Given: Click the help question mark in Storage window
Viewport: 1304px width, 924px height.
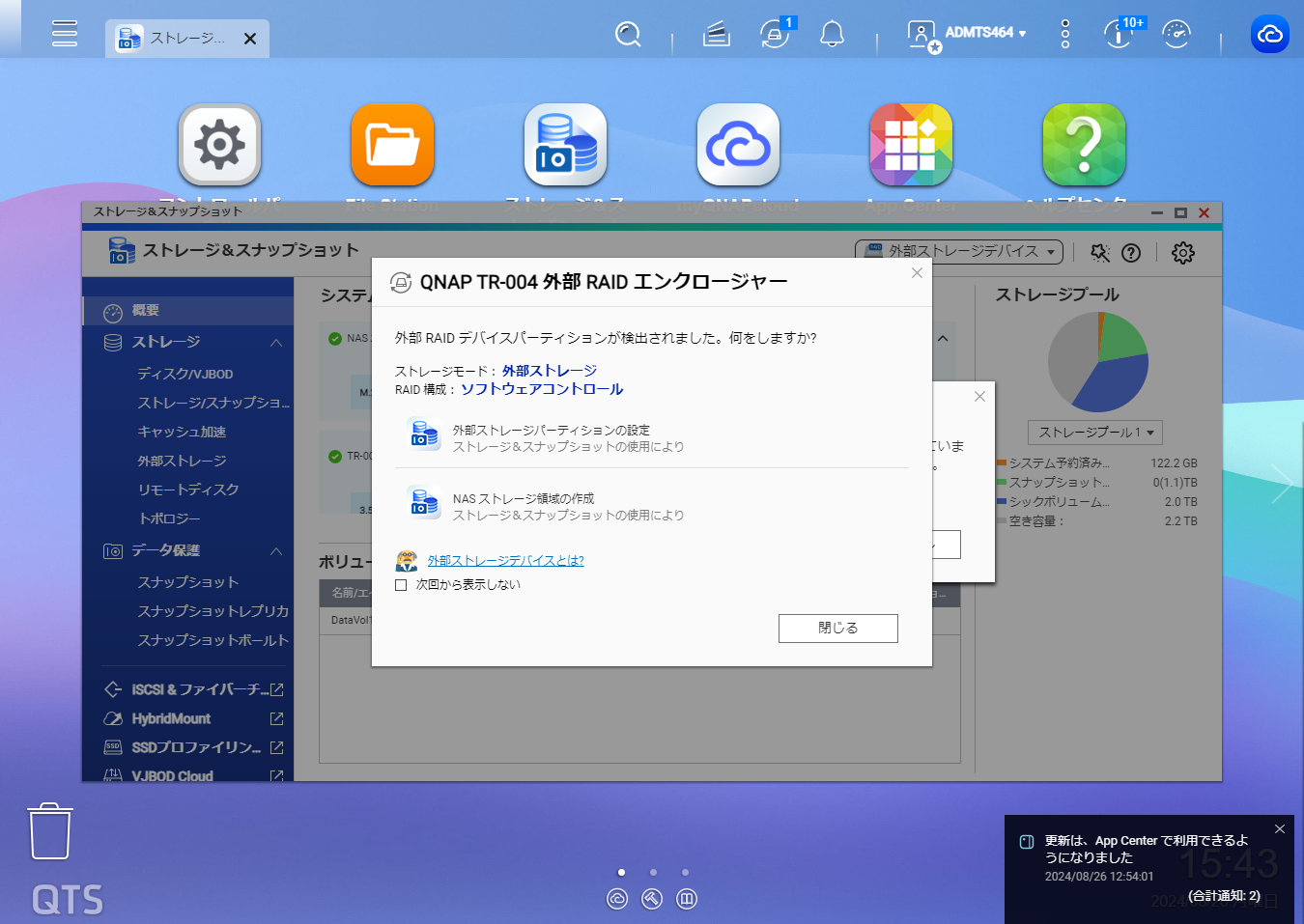Looking at the screenshot, I should tap(1131, 253).
